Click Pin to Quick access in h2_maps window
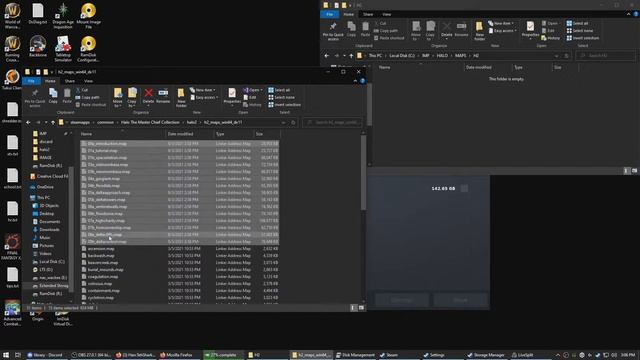 tap(35, 98)
